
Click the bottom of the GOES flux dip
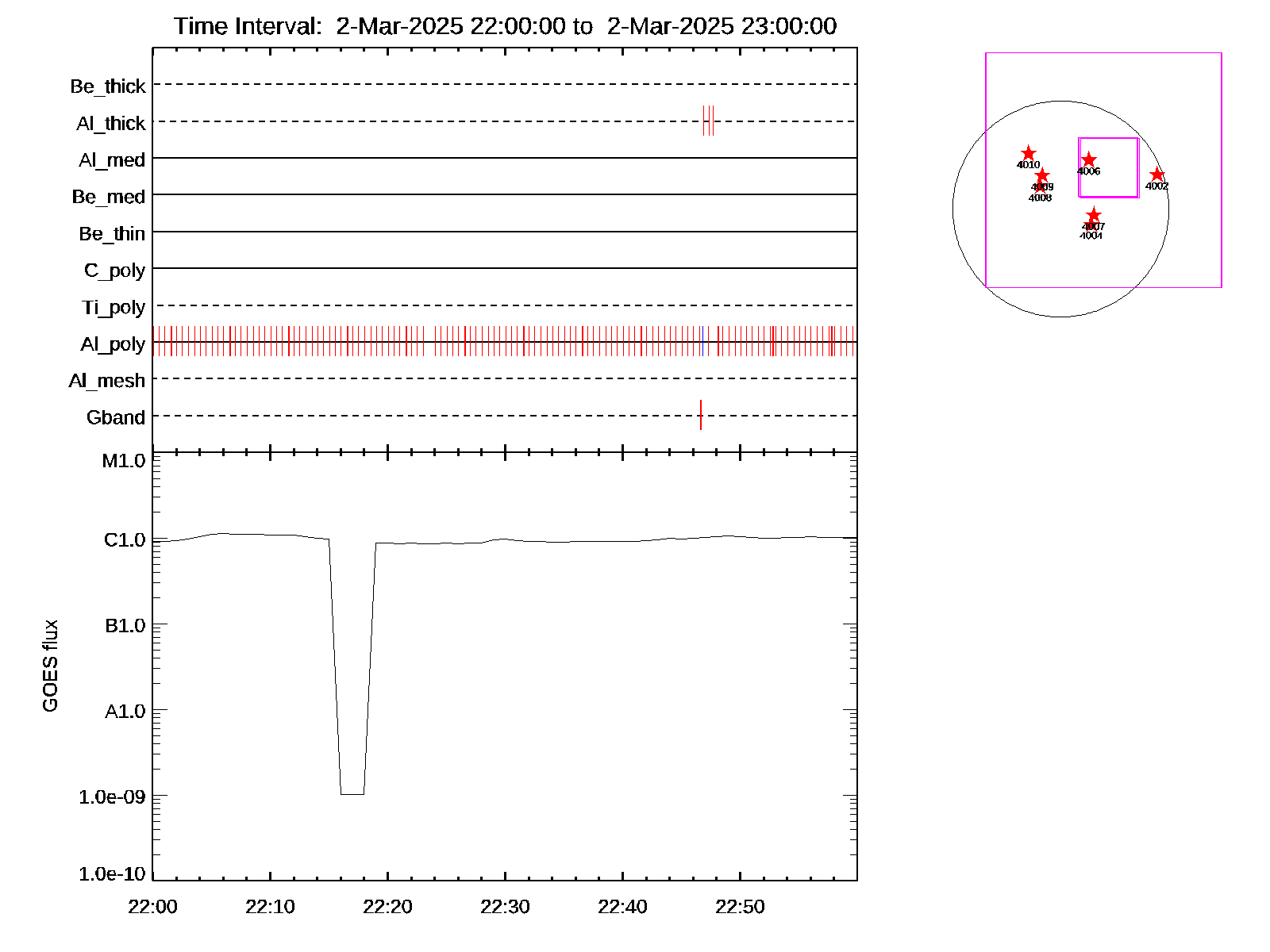pyautogui.click(x=352, y=793)
